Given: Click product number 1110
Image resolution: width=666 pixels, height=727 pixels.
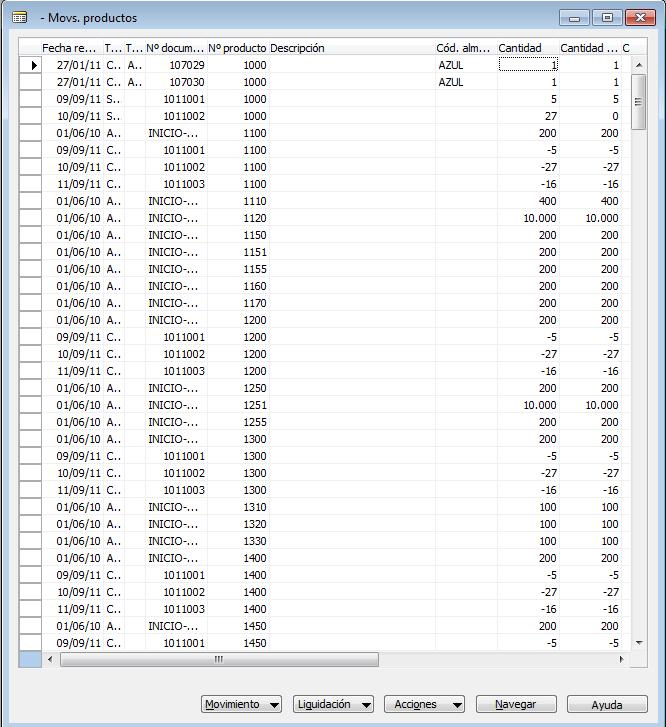Looking at the screenshot, I should [x=255, y=201].
